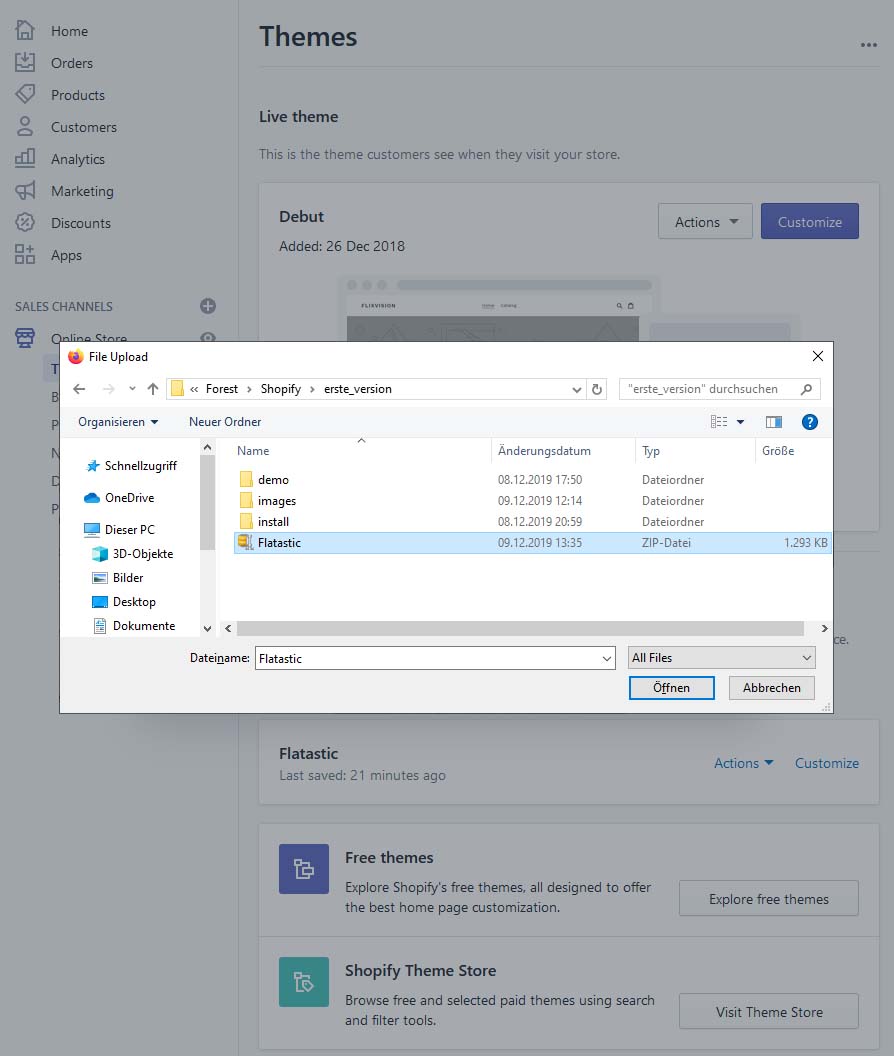
Task: Toggle the preview pane icon
Action: tap(773, 422)
